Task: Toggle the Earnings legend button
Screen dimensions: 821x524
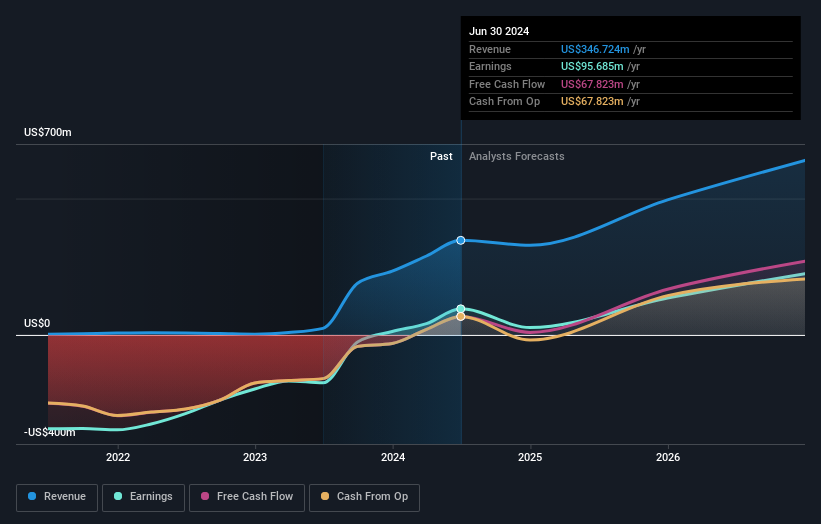Action: tap(143, 497)
